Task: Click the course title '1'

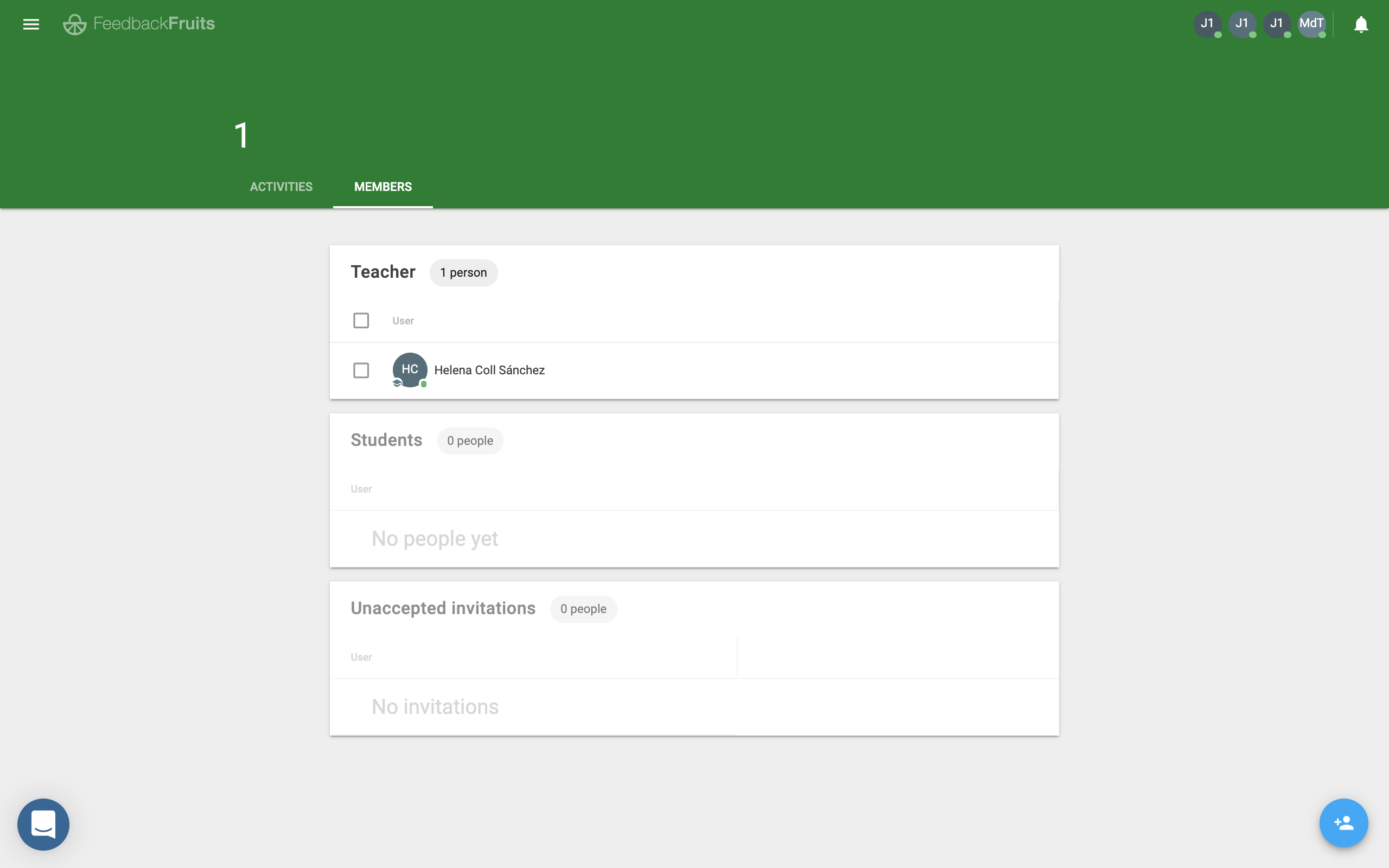Action: pyautogui.click(x=241, y=136)
